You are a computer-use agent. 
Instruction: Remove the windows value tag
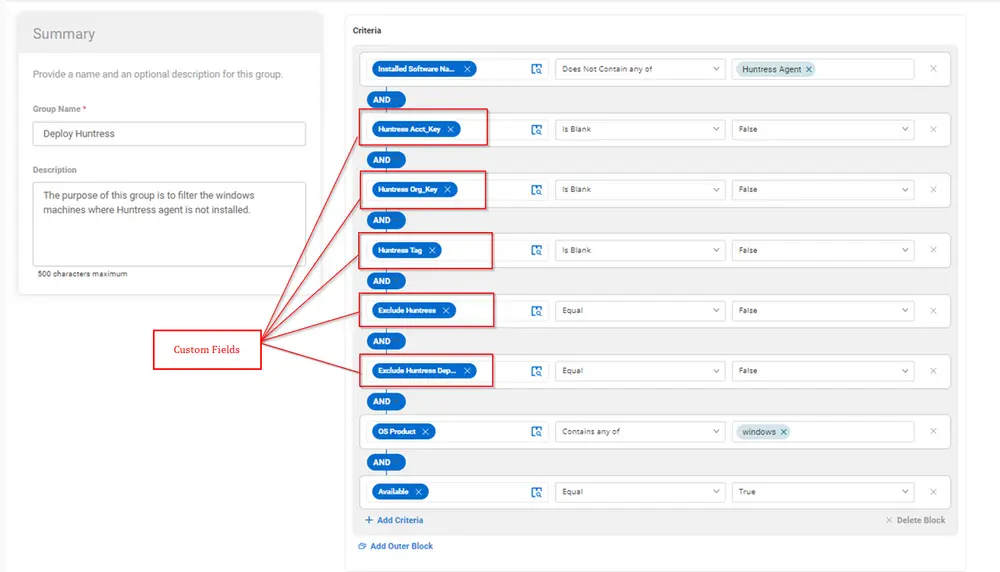click(784, 432)
